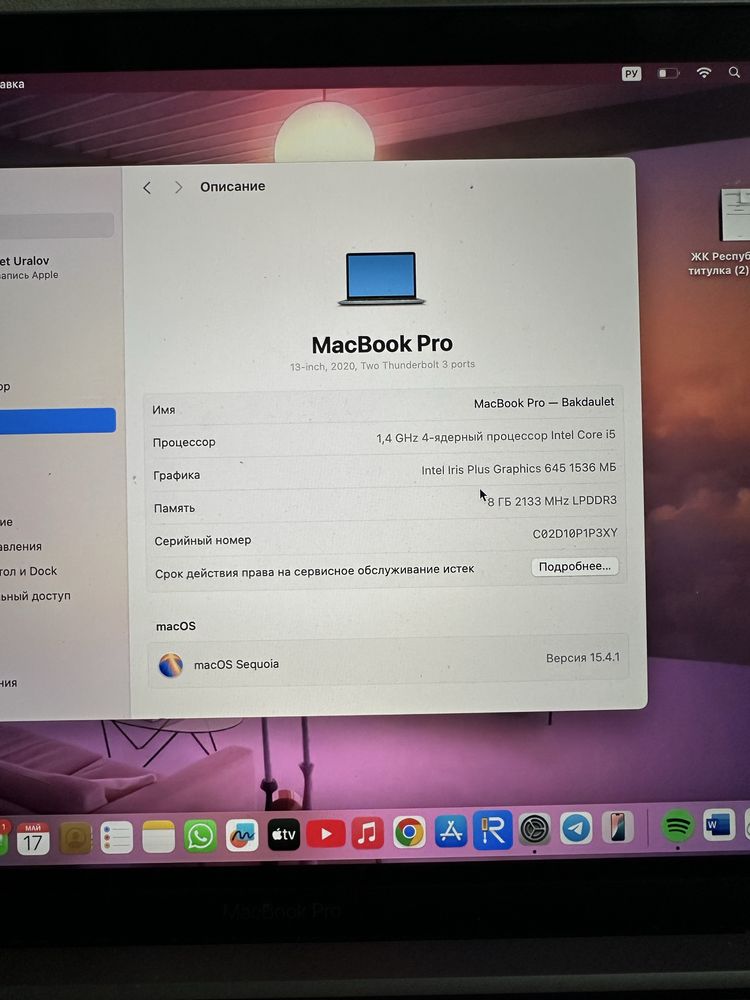
Task: Click the Серийный номер label
Action: (202, 540)
